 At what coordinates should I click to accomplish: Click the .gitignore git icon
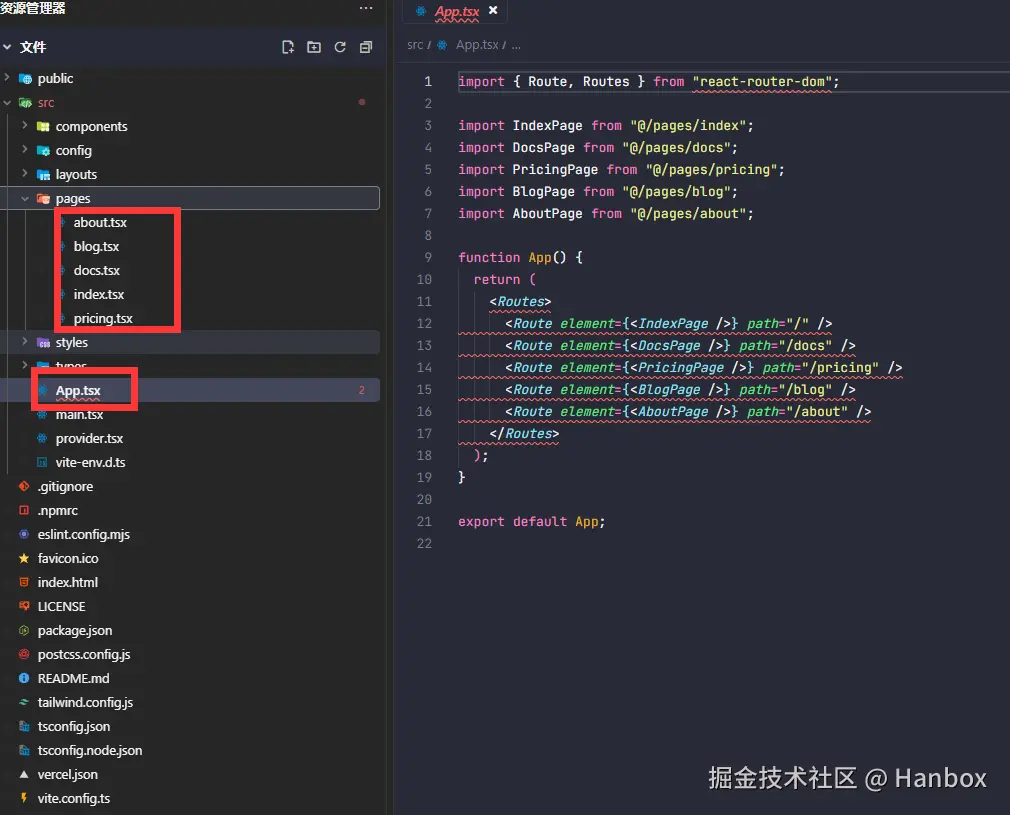24,486
